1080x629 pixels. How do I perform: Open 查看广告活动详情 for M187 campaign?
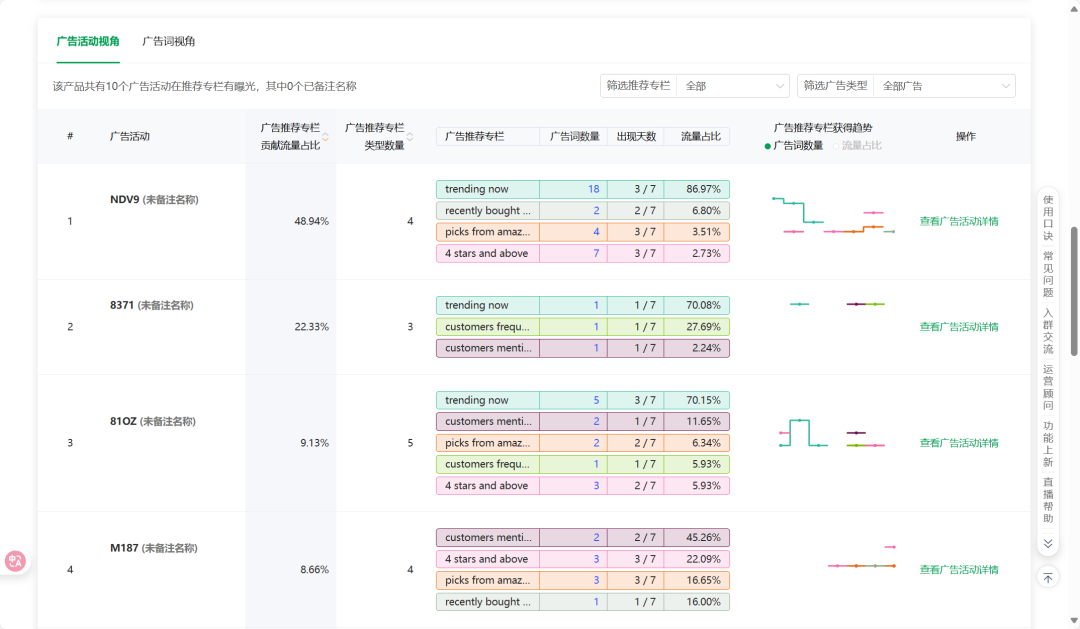pyautogui.click(x=959, y=570)
